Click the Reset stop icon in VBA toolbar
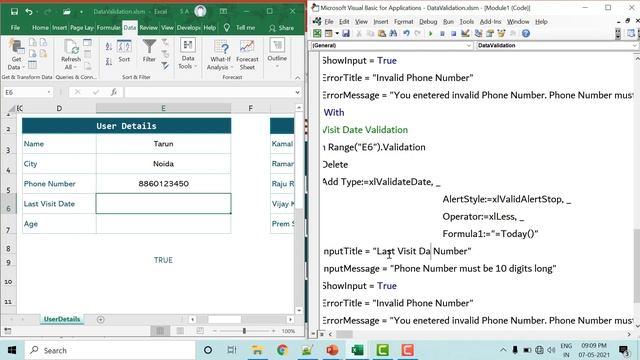Viewport: 640px width, 360px height. [x=453, y=33]
